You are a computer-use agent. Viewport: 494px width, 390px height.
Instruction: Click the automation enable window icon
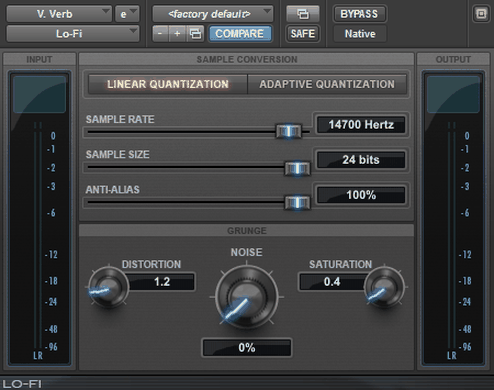pyautogui.click(x=303, y=14)
